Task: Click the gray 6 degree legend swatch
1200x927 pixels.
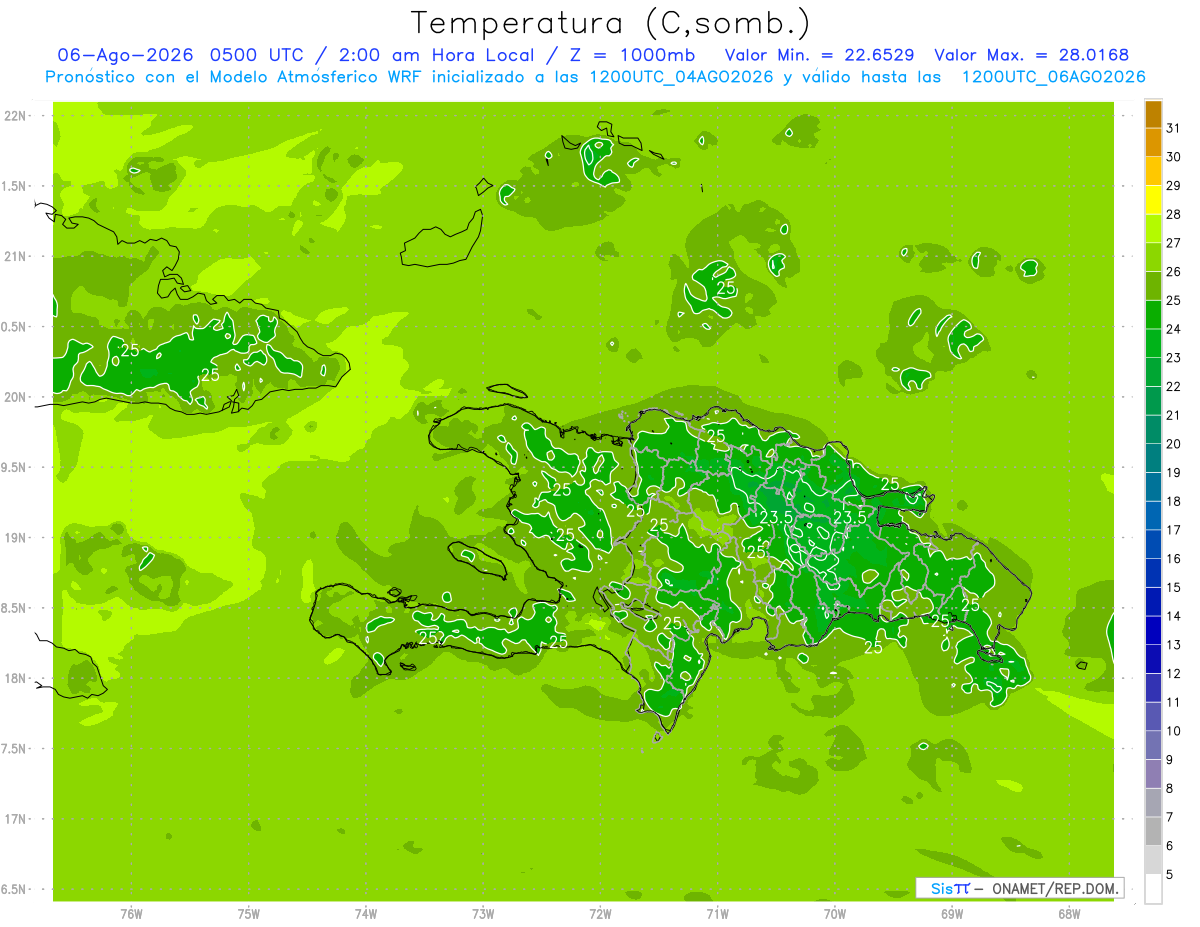Action: pyautogui.click(x=1153, y=831)
